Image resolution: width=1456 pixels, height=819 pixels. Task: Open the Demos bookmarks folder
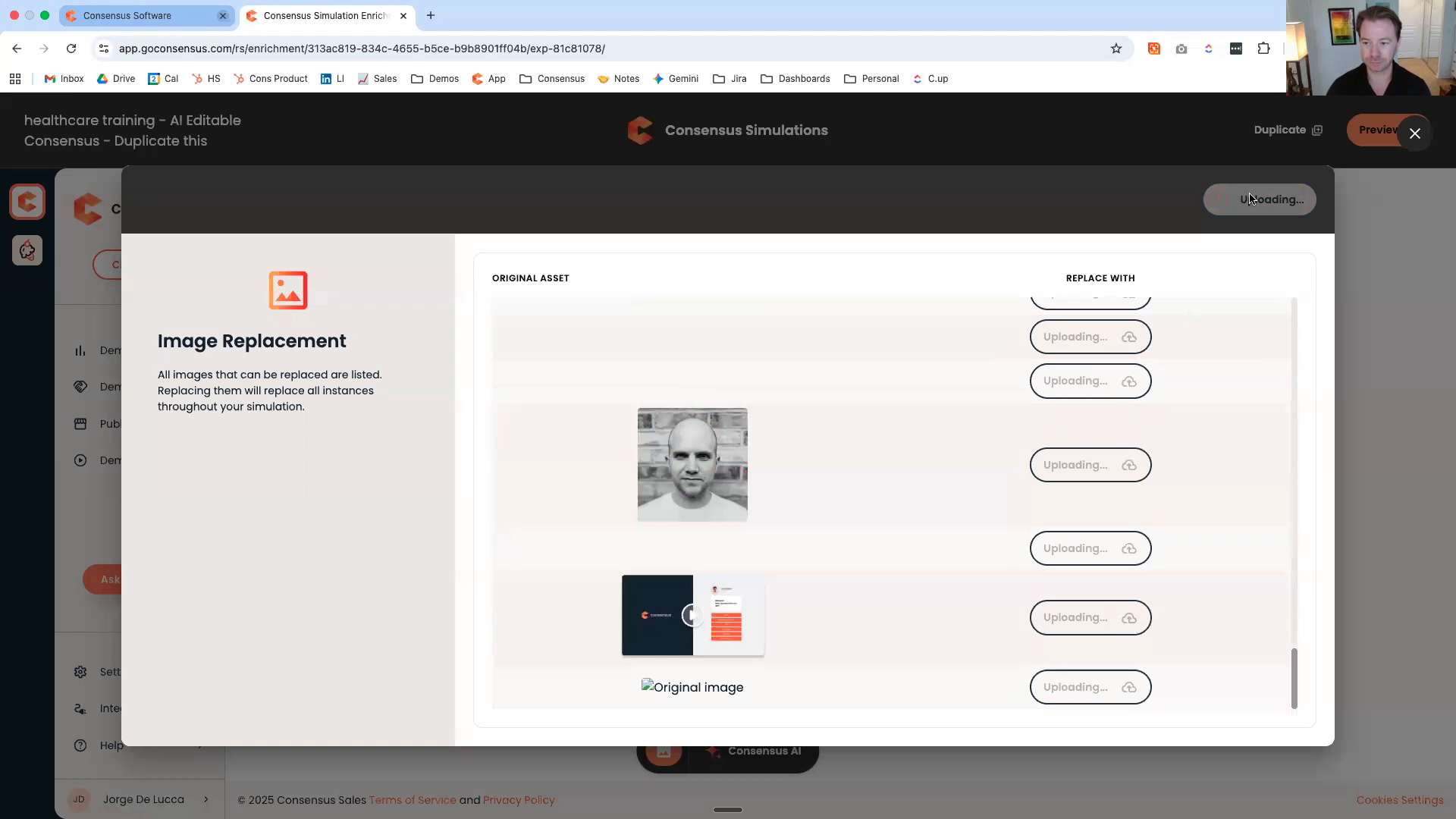[435, 78]
